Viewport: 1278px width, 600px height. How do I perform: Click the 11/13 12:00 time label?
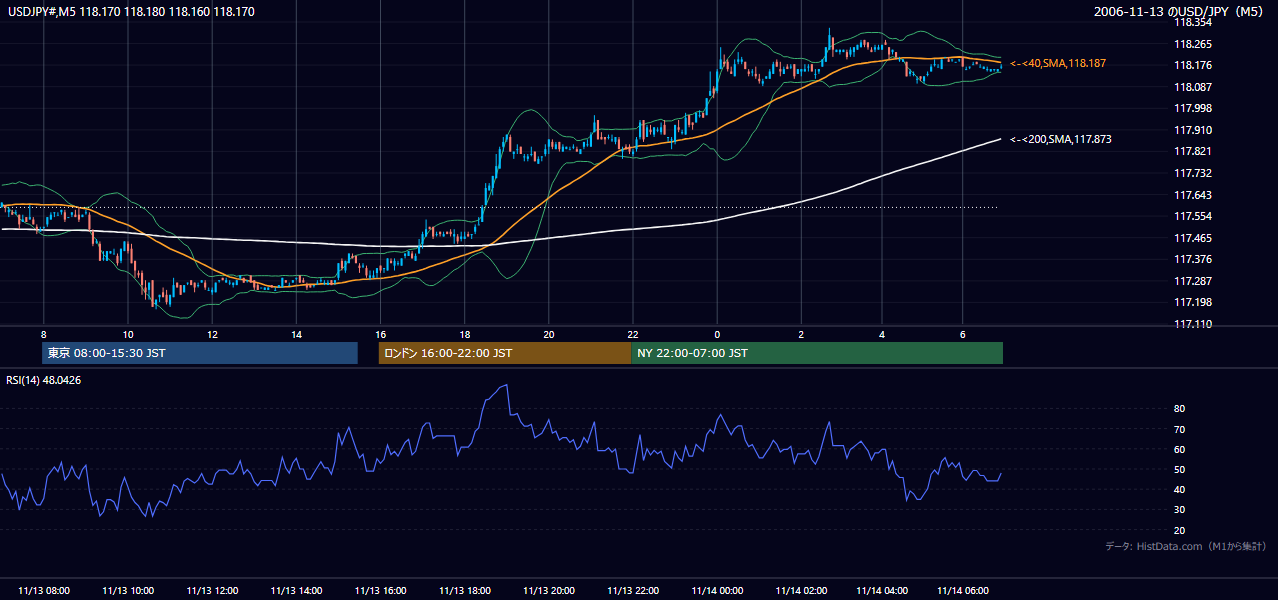(212, 591)
